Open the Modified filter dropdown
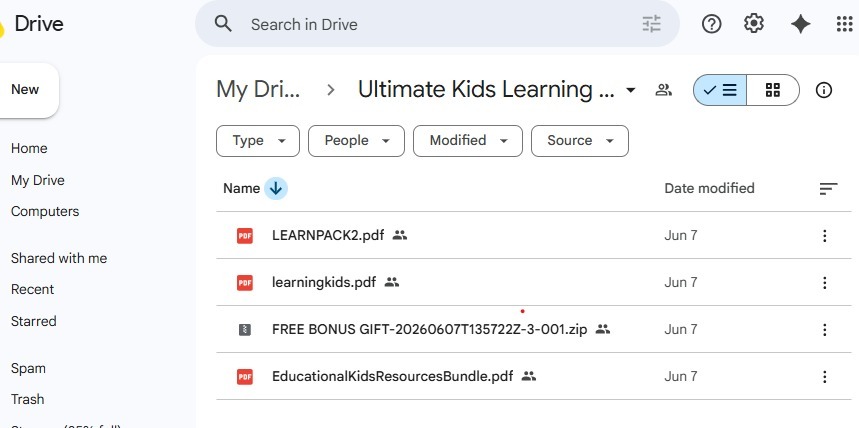 pyautogui.click(x=468, y=141)
